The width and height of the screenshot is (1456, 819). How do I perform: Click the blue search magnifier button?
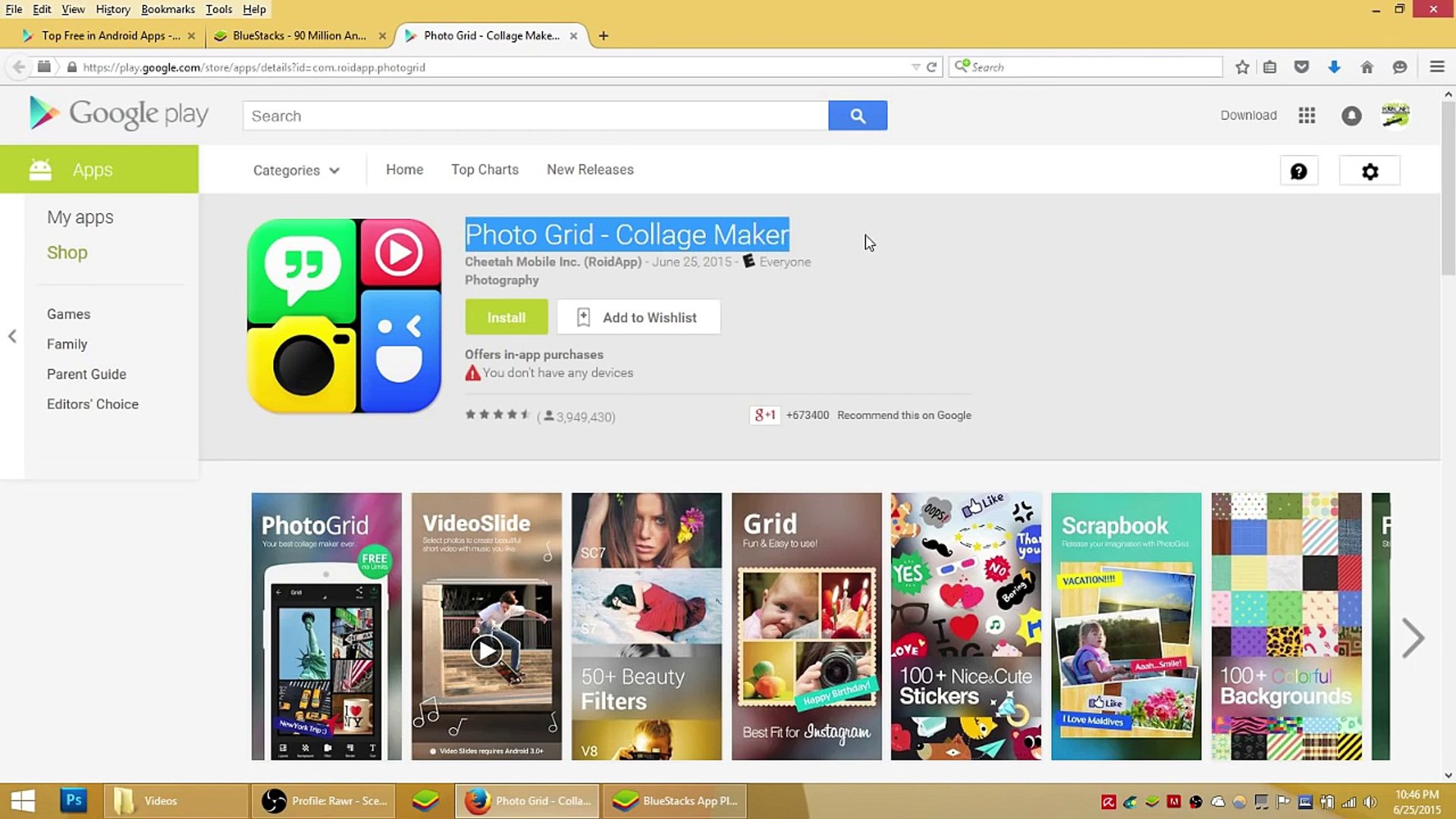point(858,115)
